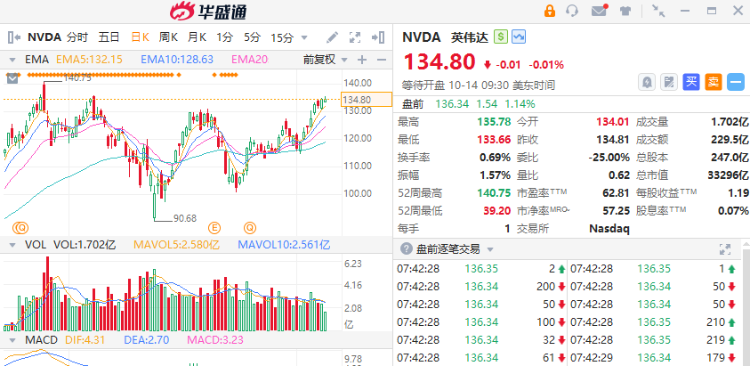750x366 pixels.
Task: Select the 周K chart tab
Action: click(x=168, y=37)
